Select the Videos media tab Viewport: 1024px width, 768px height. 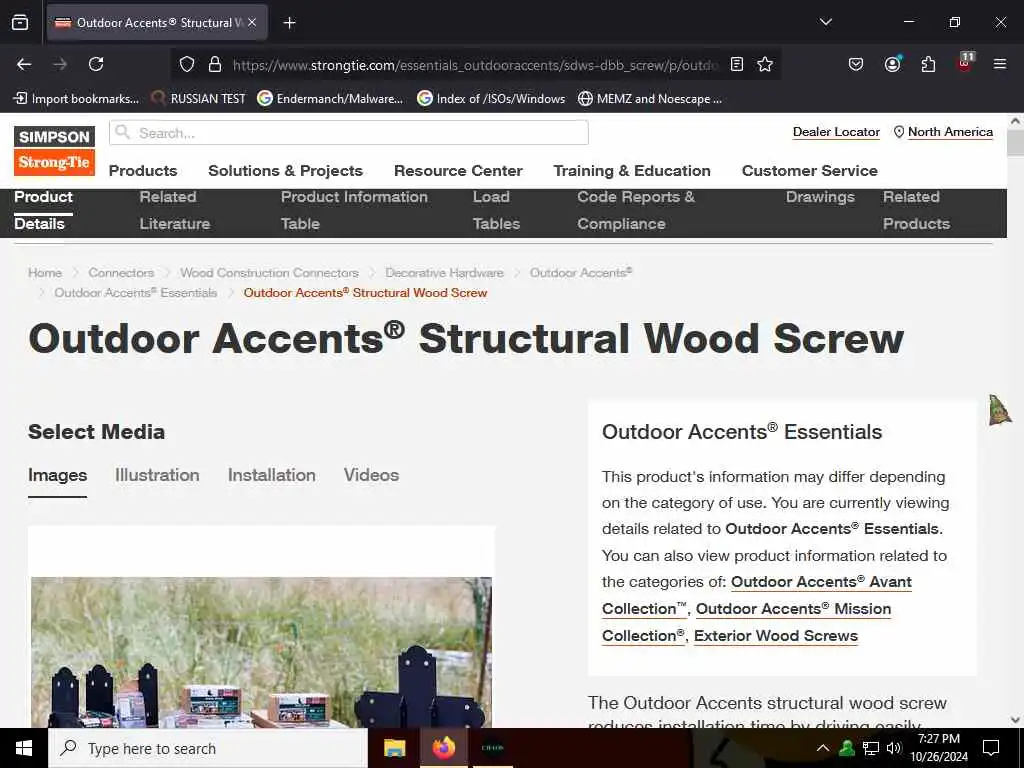[x=371, y=475]
